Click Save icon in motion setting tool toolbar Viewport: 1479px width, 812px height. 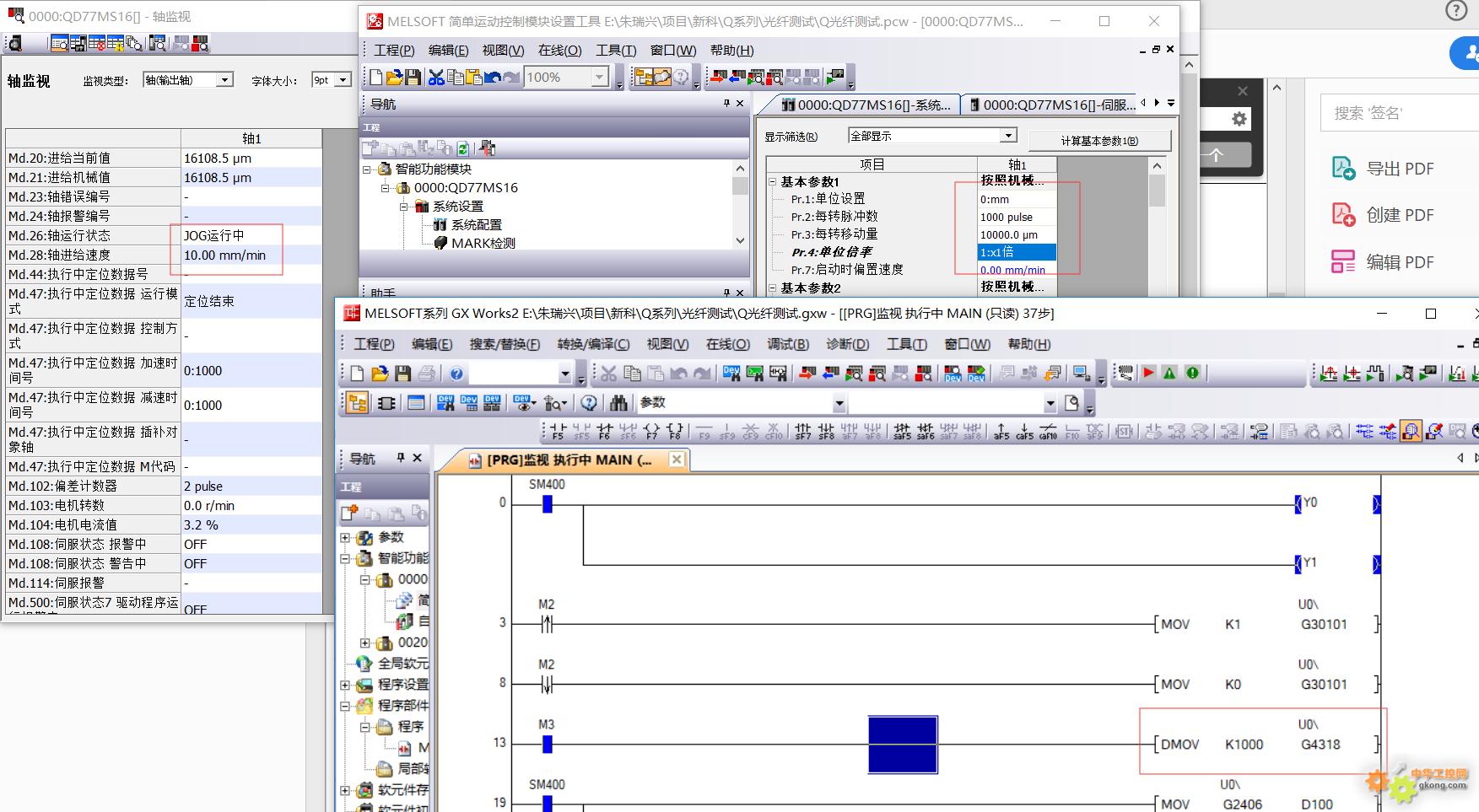pos(413,78)
